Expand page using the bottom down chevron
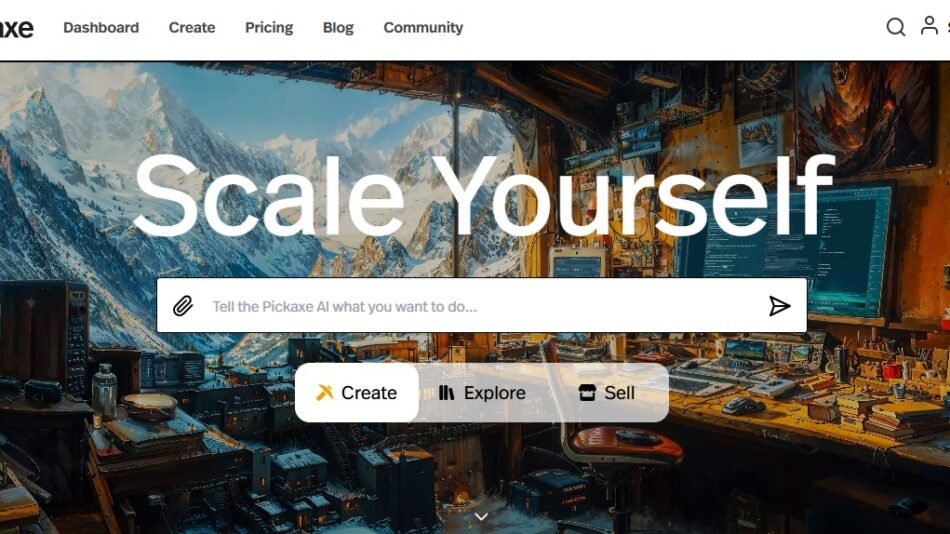This screenshot has width=950, height=534. (481, 517)
